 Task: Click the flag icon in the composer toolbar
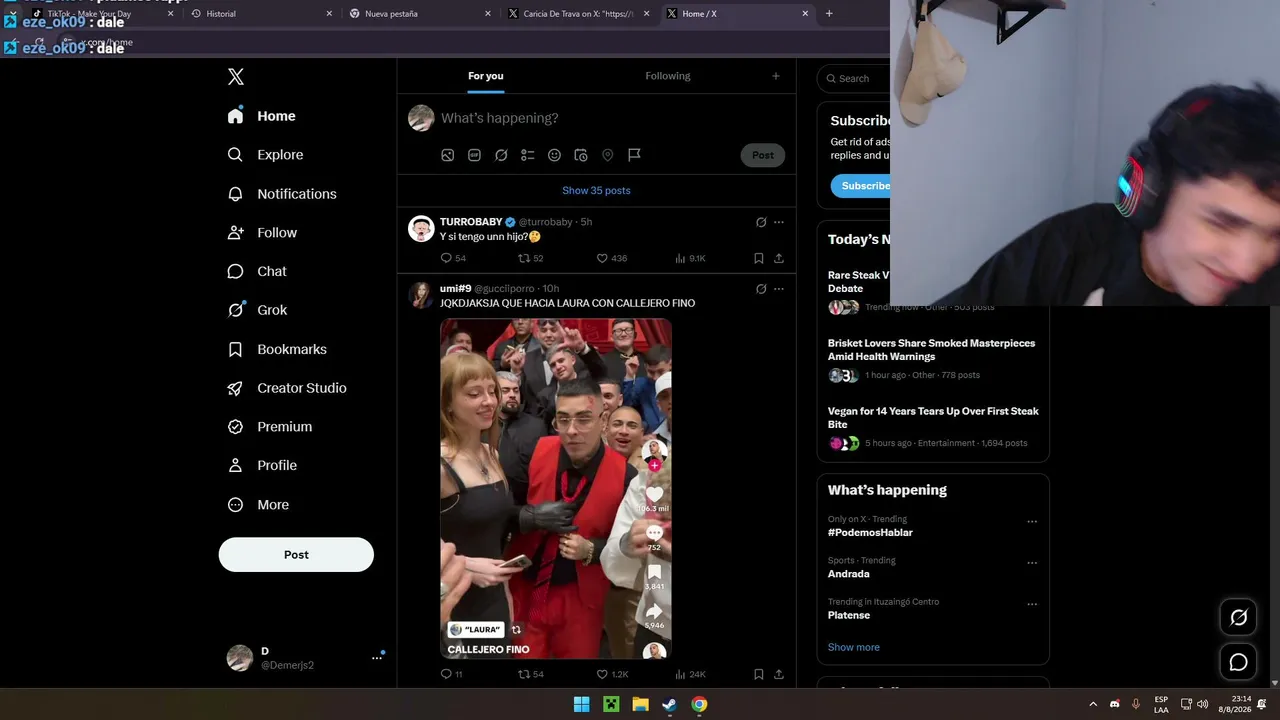point(634,155)
